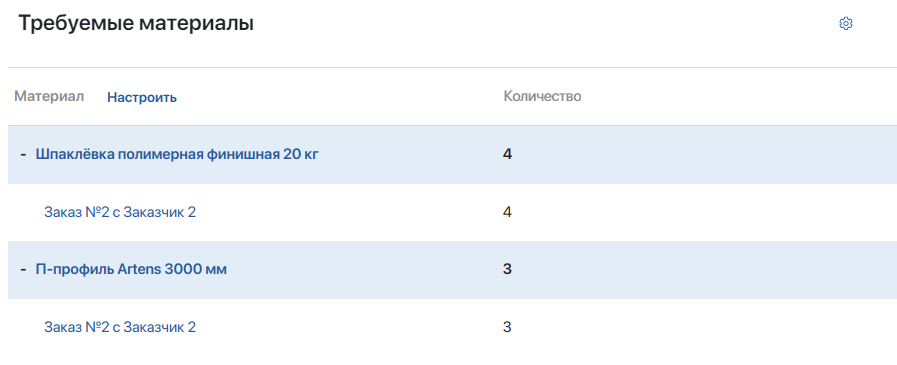
Task: Select bold quantity 3 in П-профиль group row
Action: pos(507,269)
